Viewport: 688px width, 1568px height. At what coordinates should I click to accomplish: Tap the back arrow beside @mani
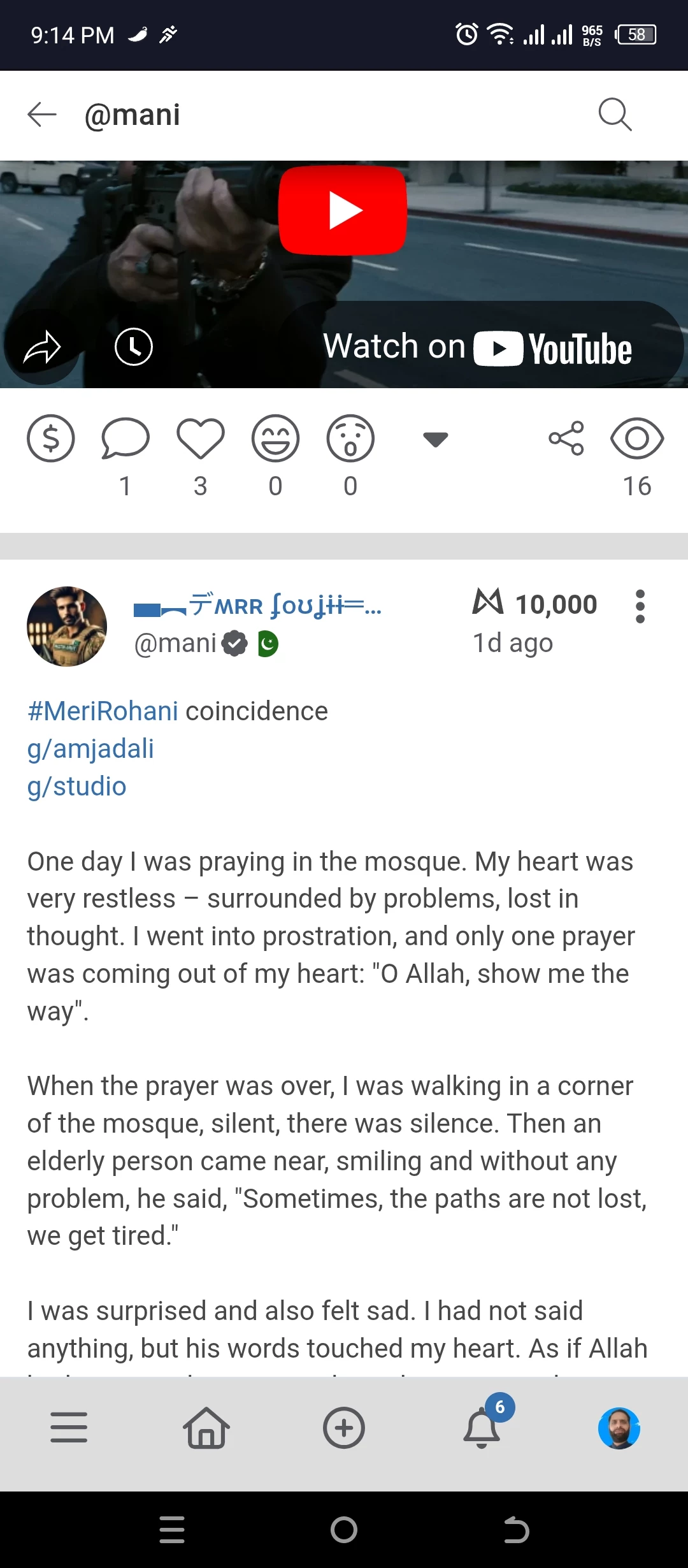[x=42, y=115]
